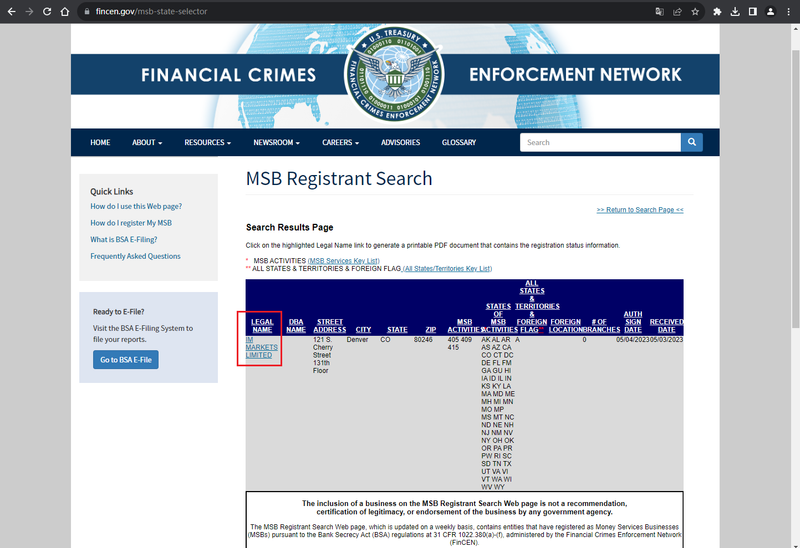This screenshot has width=800, height=548.
Task: Click the 'Go to BSA E-File' button
Action: tap(126, 360)
